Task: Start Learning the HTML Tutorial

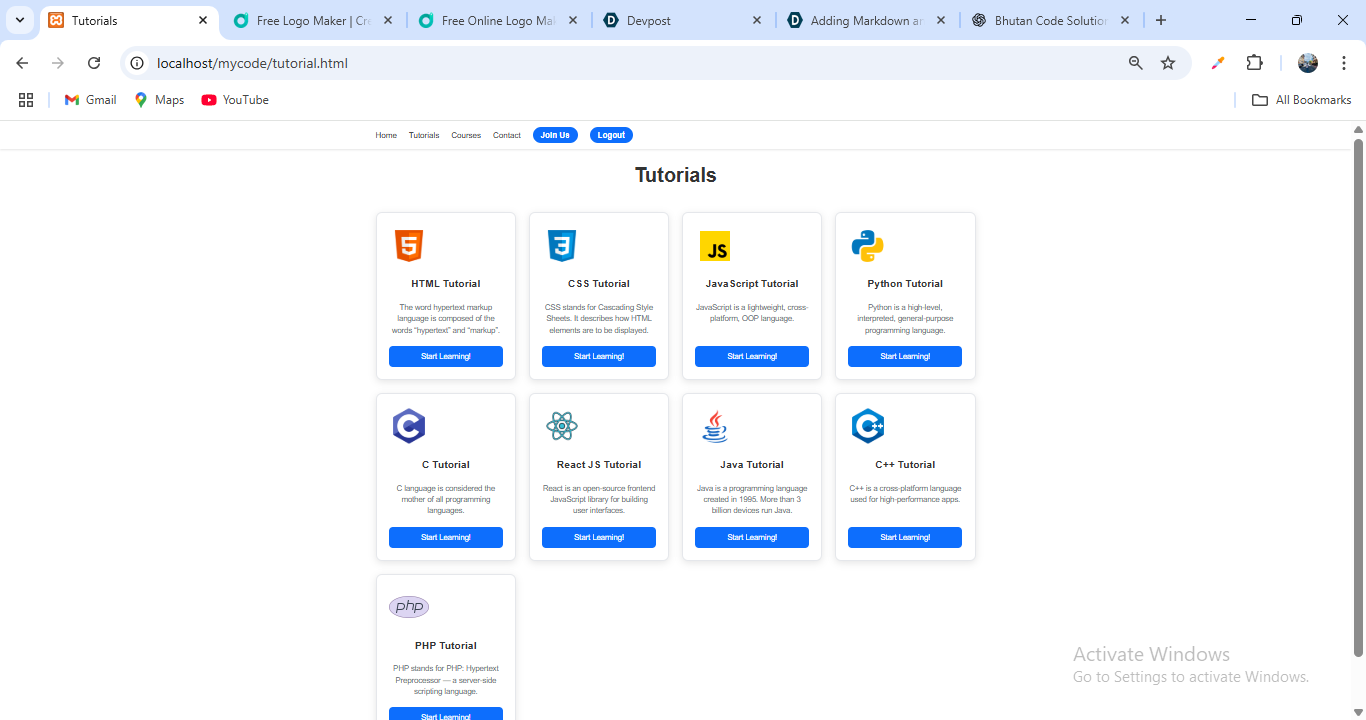Action: coord(446,357)
